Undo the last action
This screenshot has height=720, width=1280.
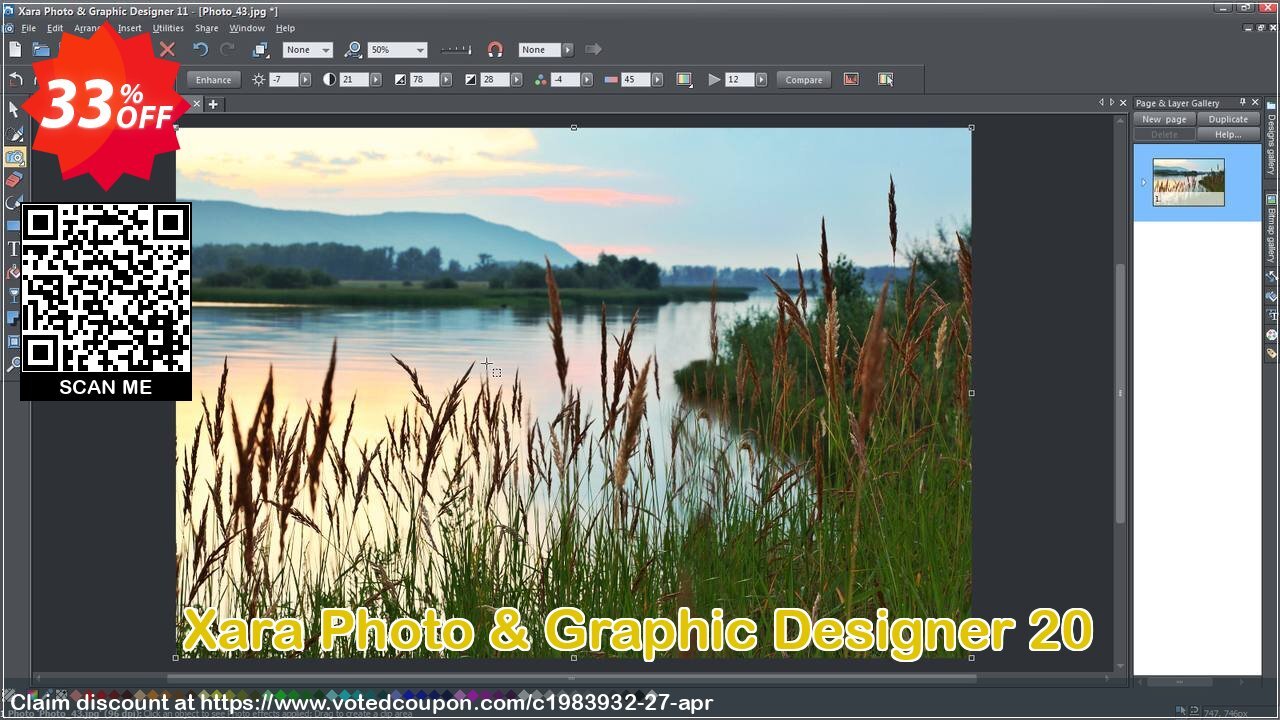[x=200, y=49]
